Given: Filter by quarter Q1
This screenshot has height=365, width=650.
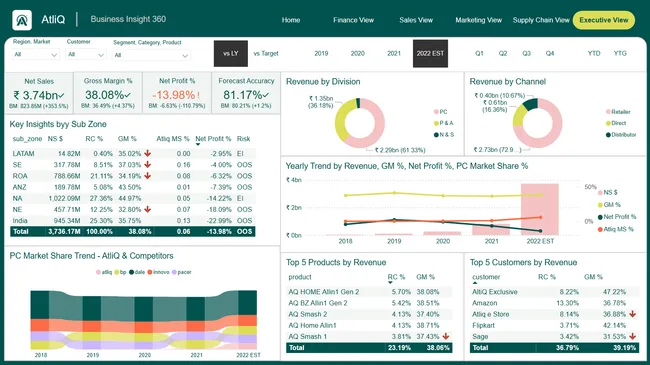Looking at the screenshot, I should click(479, 54).
